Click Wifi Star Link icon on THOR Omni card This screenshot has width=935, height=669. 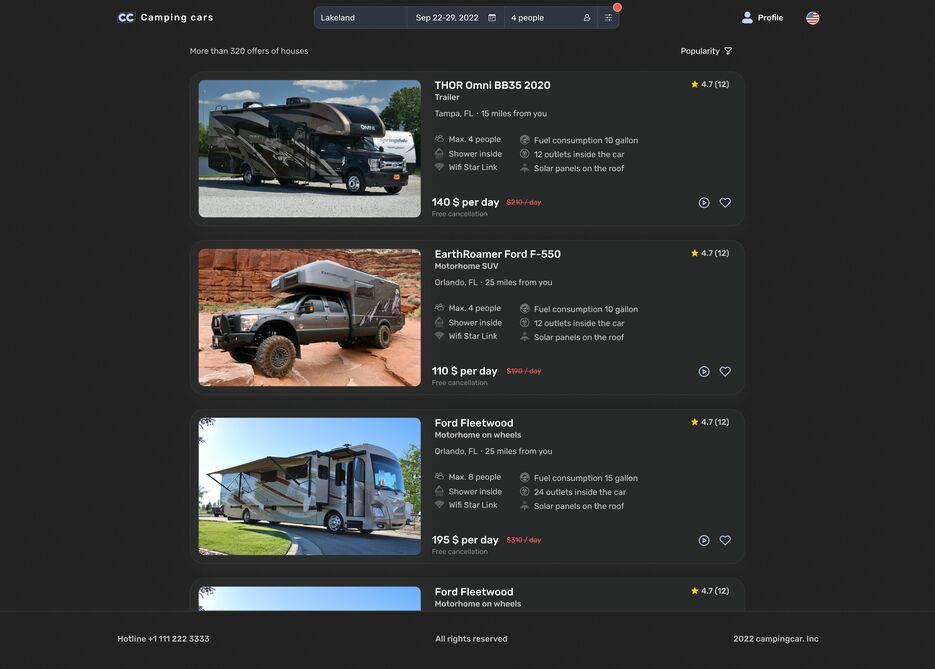439,167
